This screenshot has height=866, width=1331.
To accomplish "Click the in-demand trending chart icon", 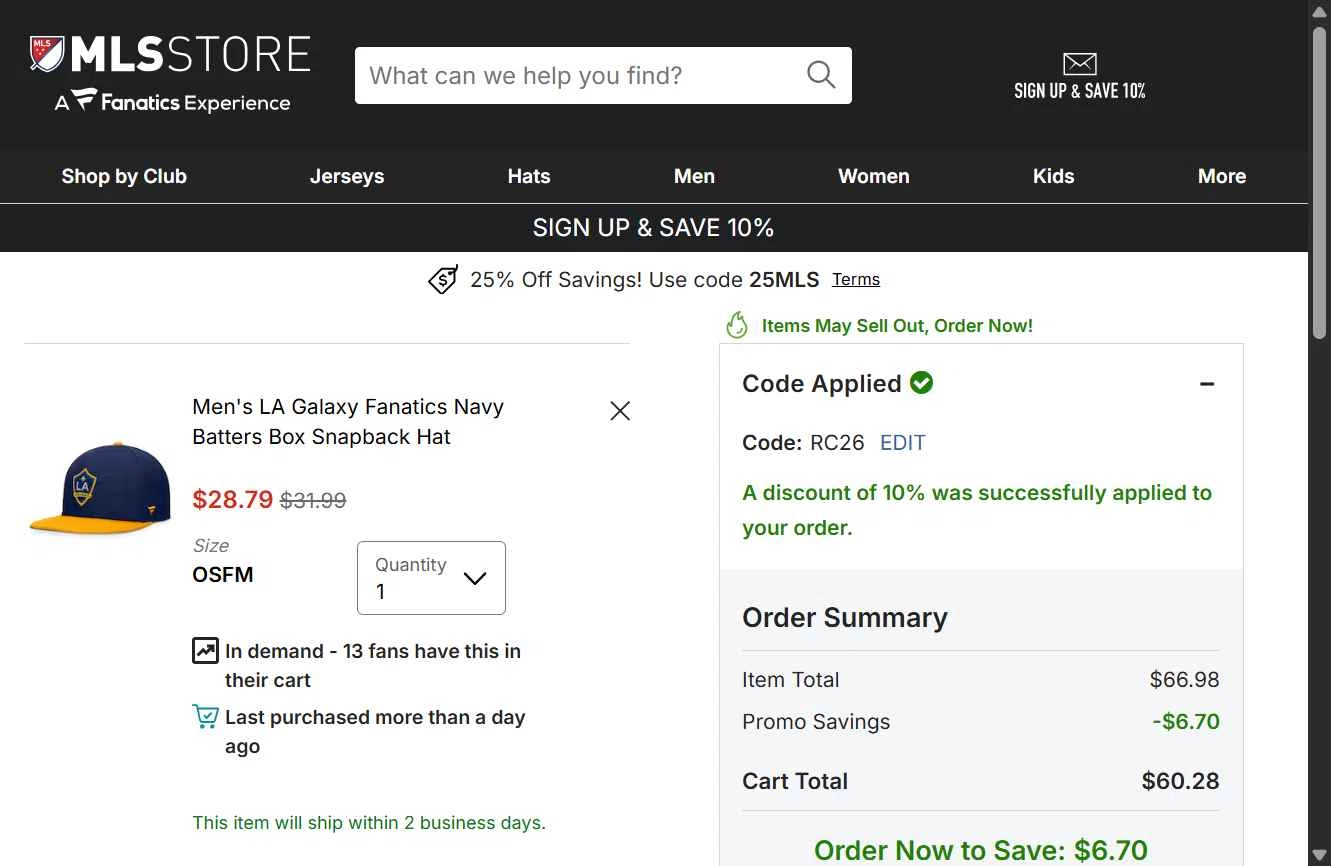I will (205, 651).
